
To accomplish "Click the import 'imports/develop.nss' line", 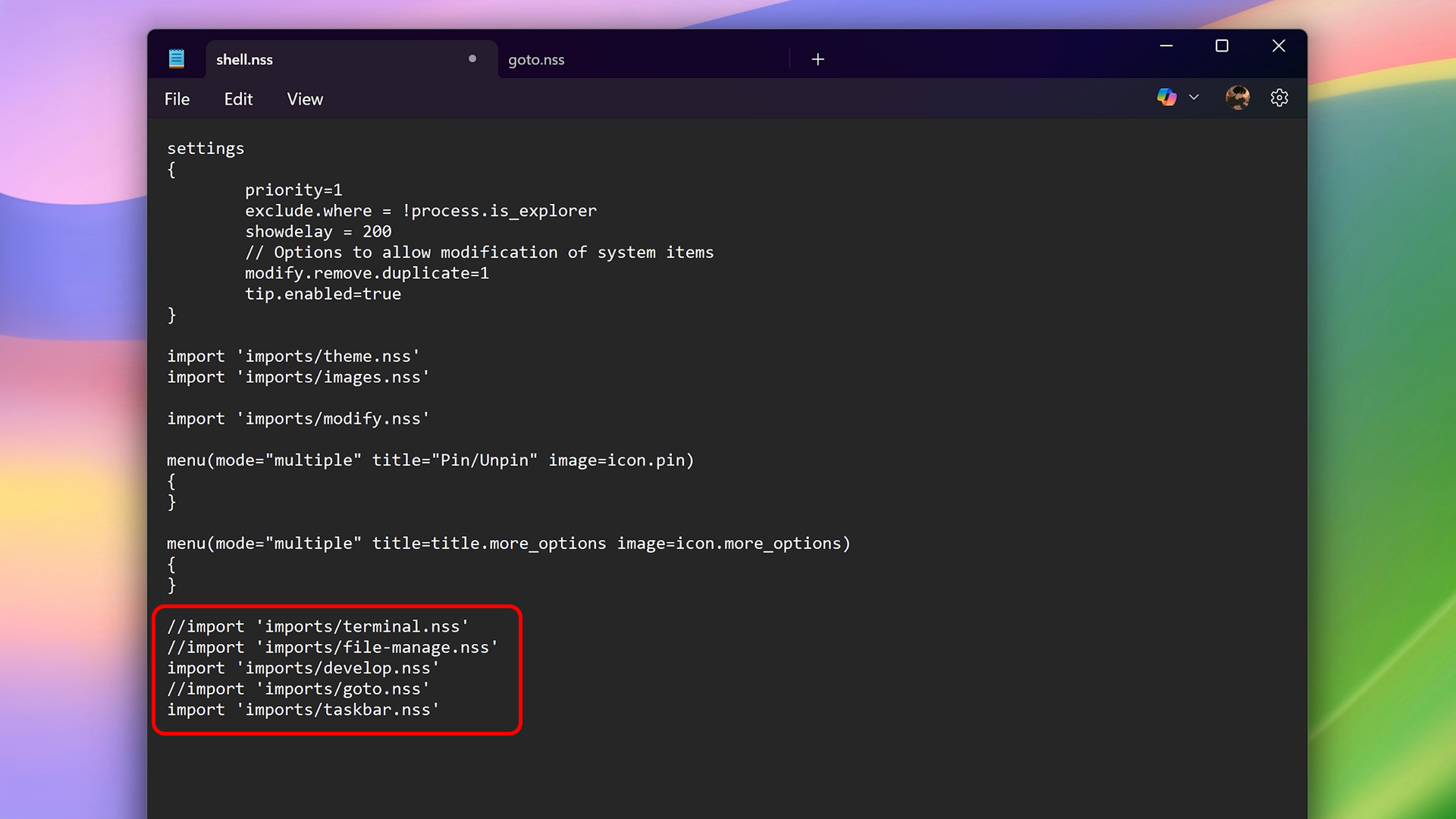I will click(303, 668).
